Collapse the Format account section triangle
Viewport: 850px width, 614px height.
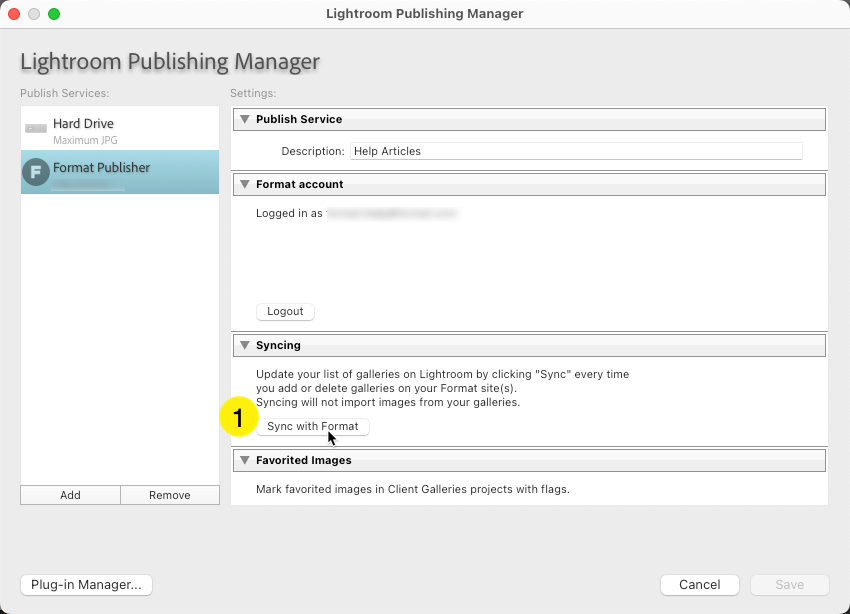(244, 184)
